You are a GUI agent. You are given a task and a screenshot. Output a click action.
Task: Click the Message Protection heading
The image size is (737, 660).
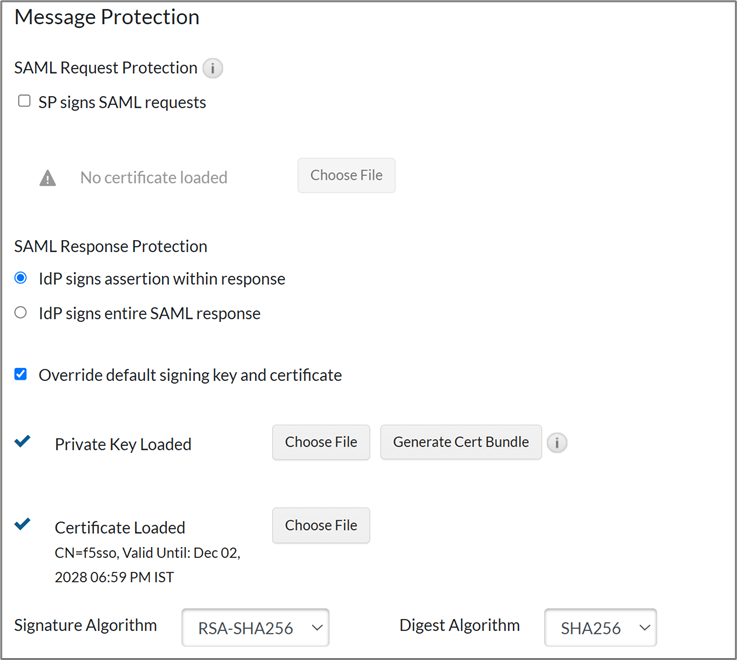click(107, 17)
